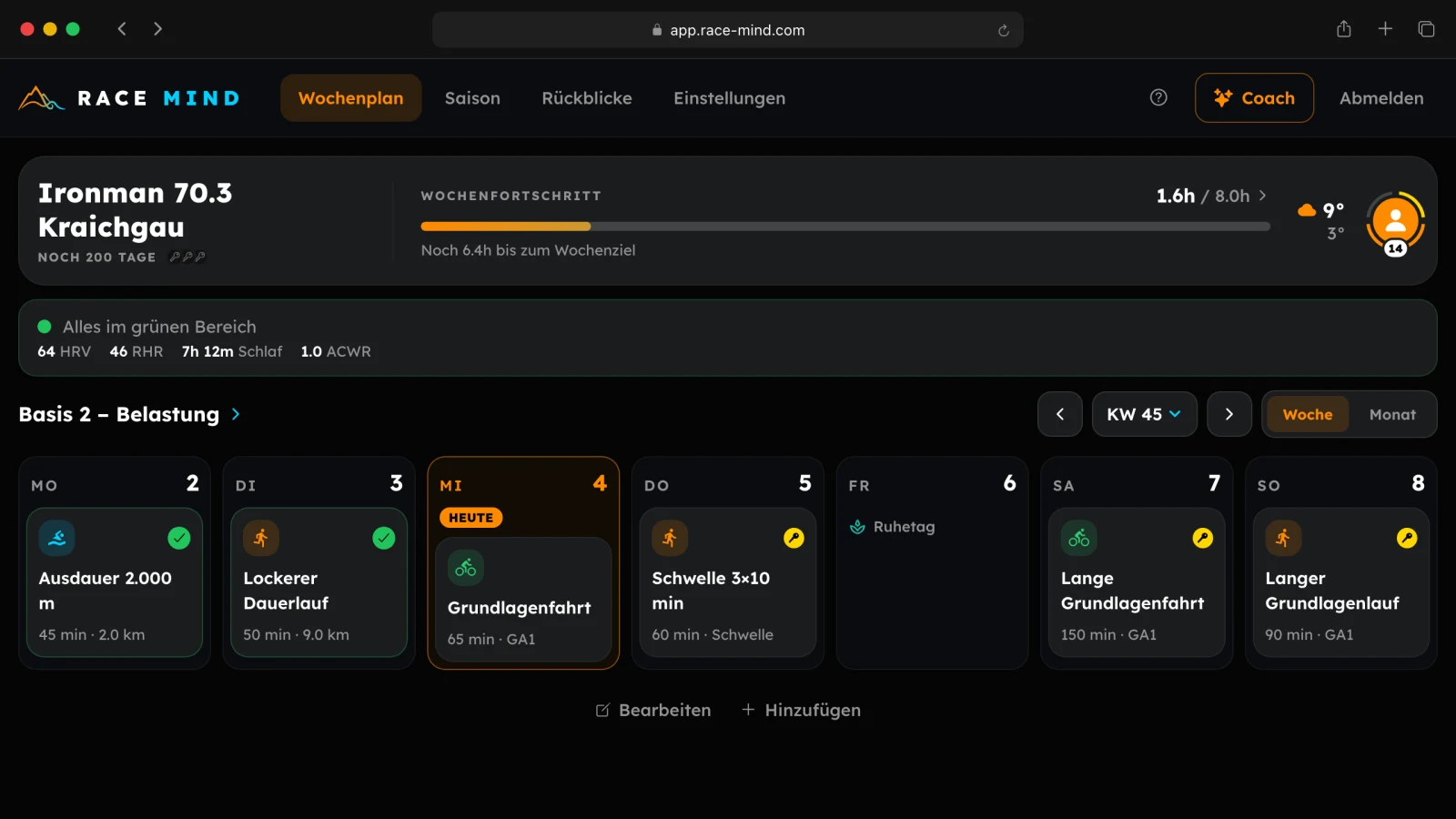Click the priority flags next to Noch 200 Tage
This screenshot has height=819, width=1456.
coord(187,258)
